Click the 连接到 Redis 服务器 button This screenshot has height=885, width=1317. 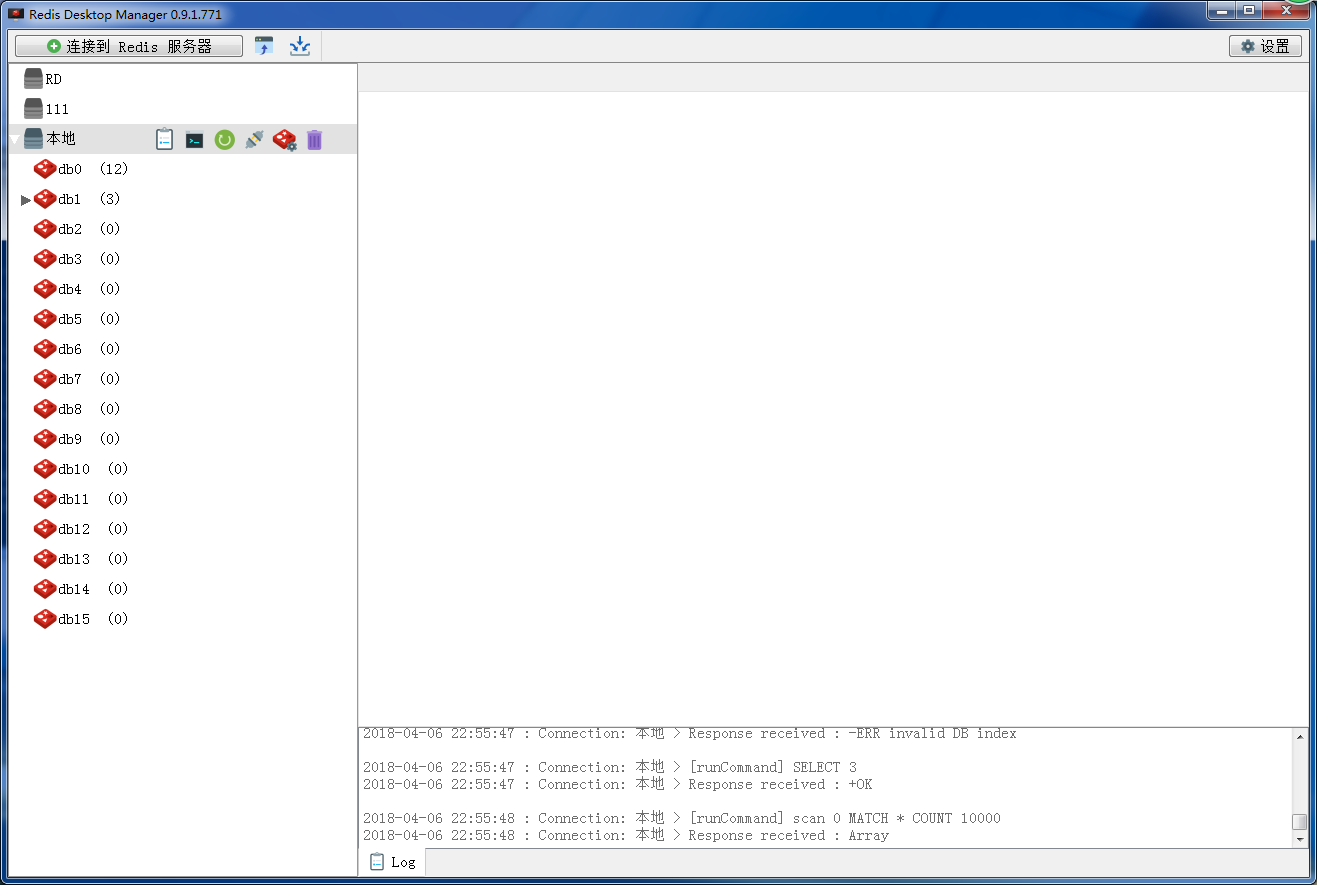pyautogui.click(x=129, y=46)
